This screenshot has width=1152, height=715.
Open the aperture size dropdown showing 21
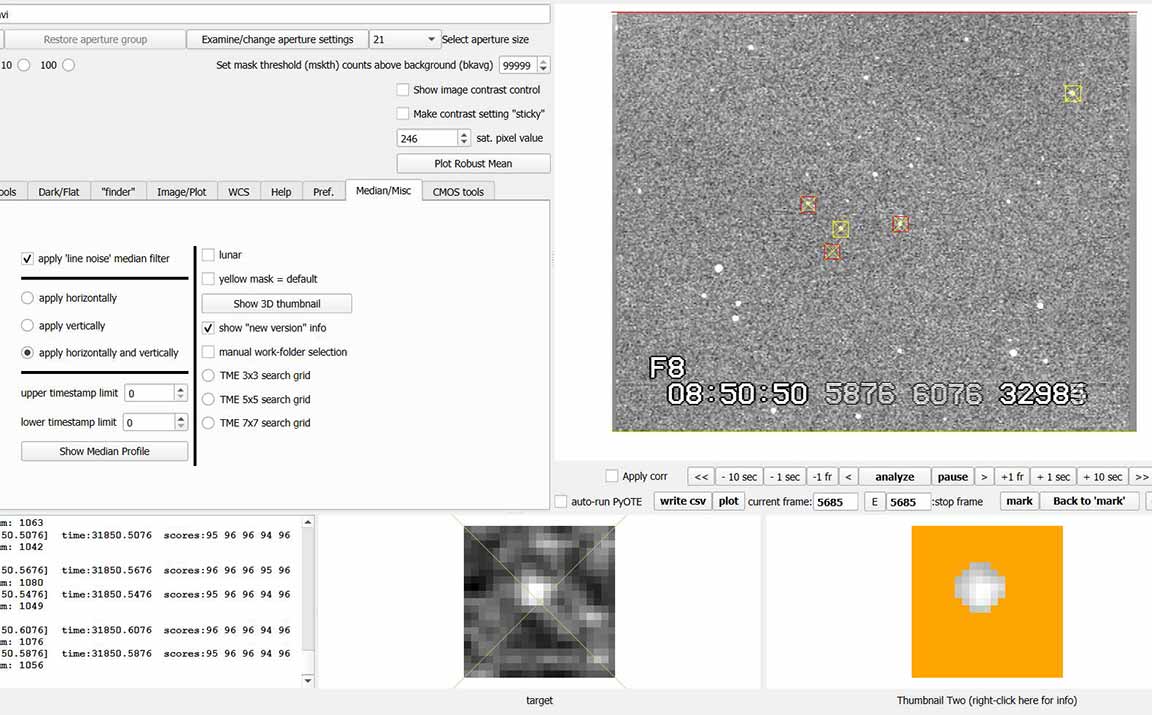[x=404, y=39]
